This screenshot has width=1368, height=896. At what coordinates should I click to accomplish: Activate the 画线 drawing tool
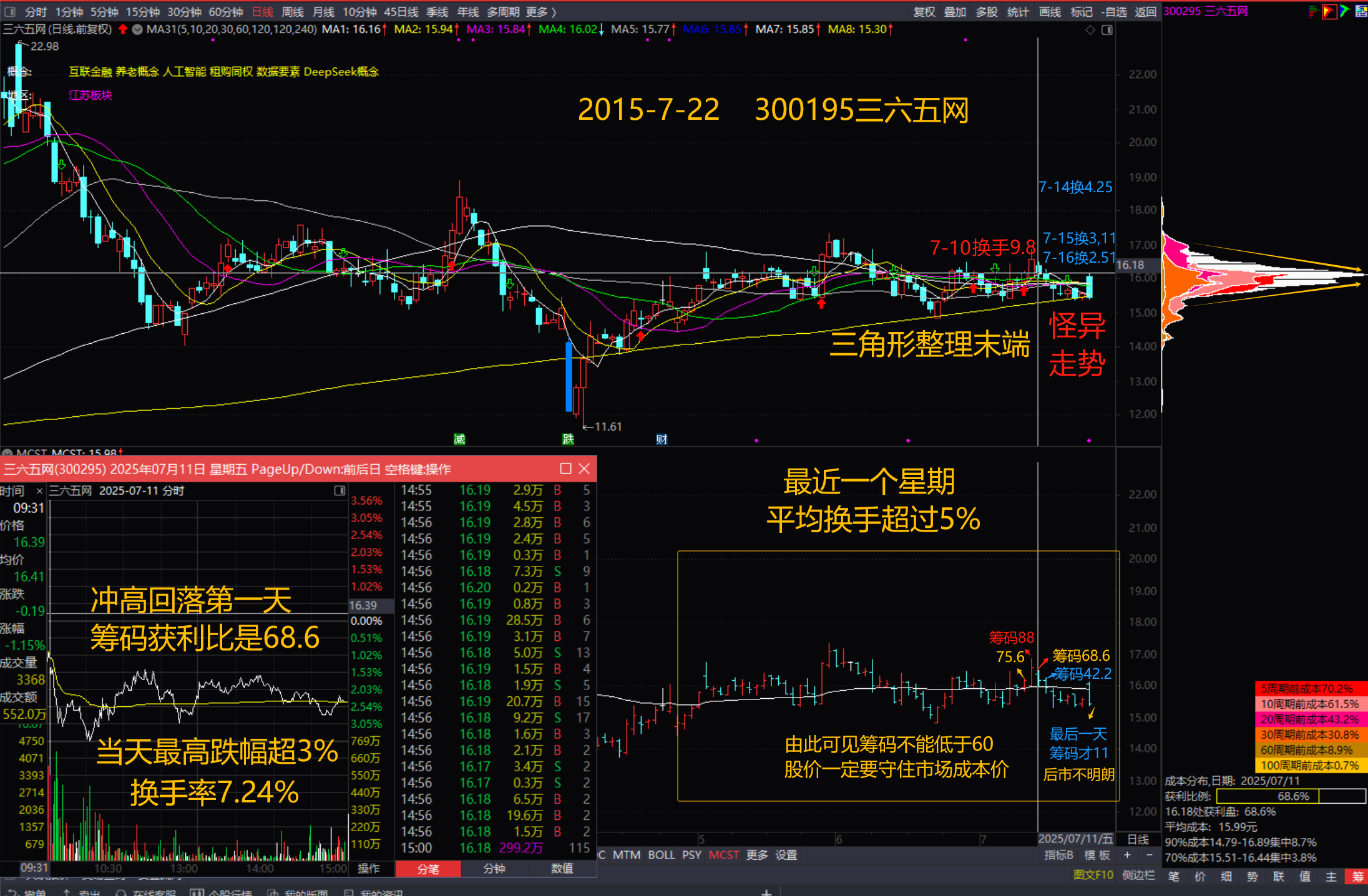point(1050,12)
